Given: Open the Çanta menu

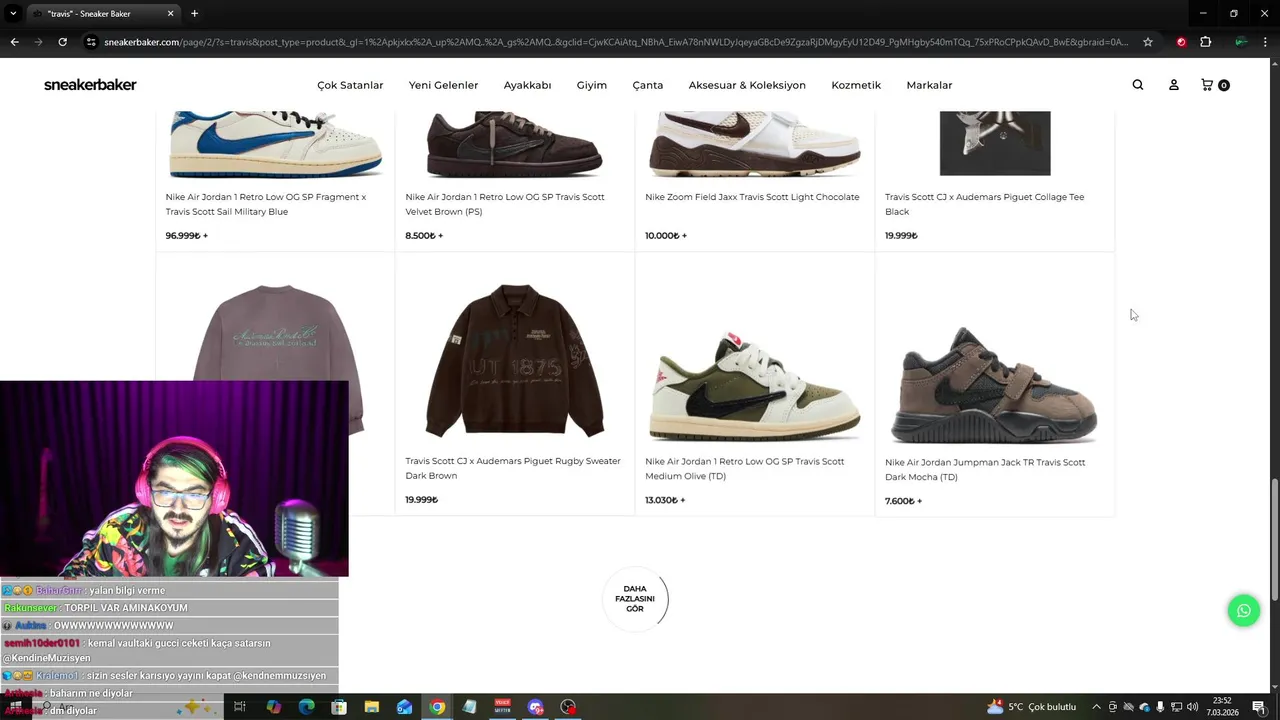Looking at the screenshot, I should point(648,85).
